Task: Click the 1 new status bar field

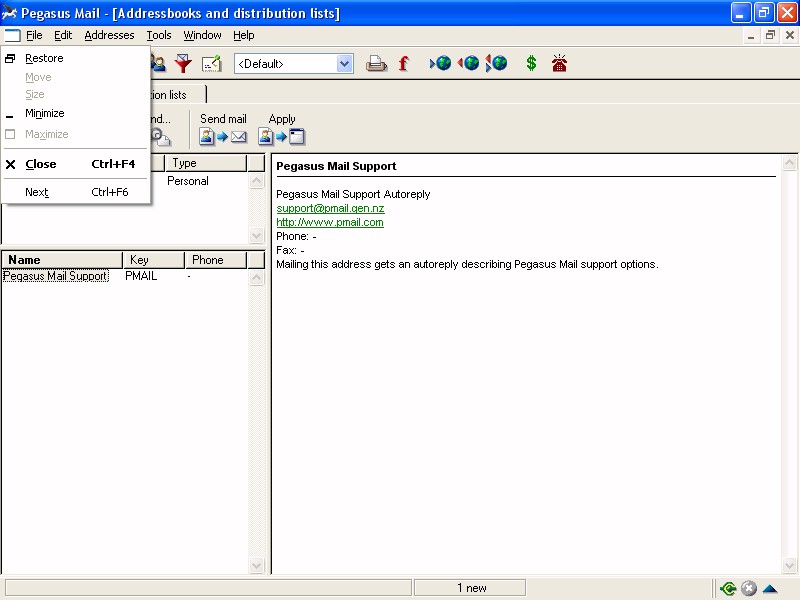Action: coord(470,588)
